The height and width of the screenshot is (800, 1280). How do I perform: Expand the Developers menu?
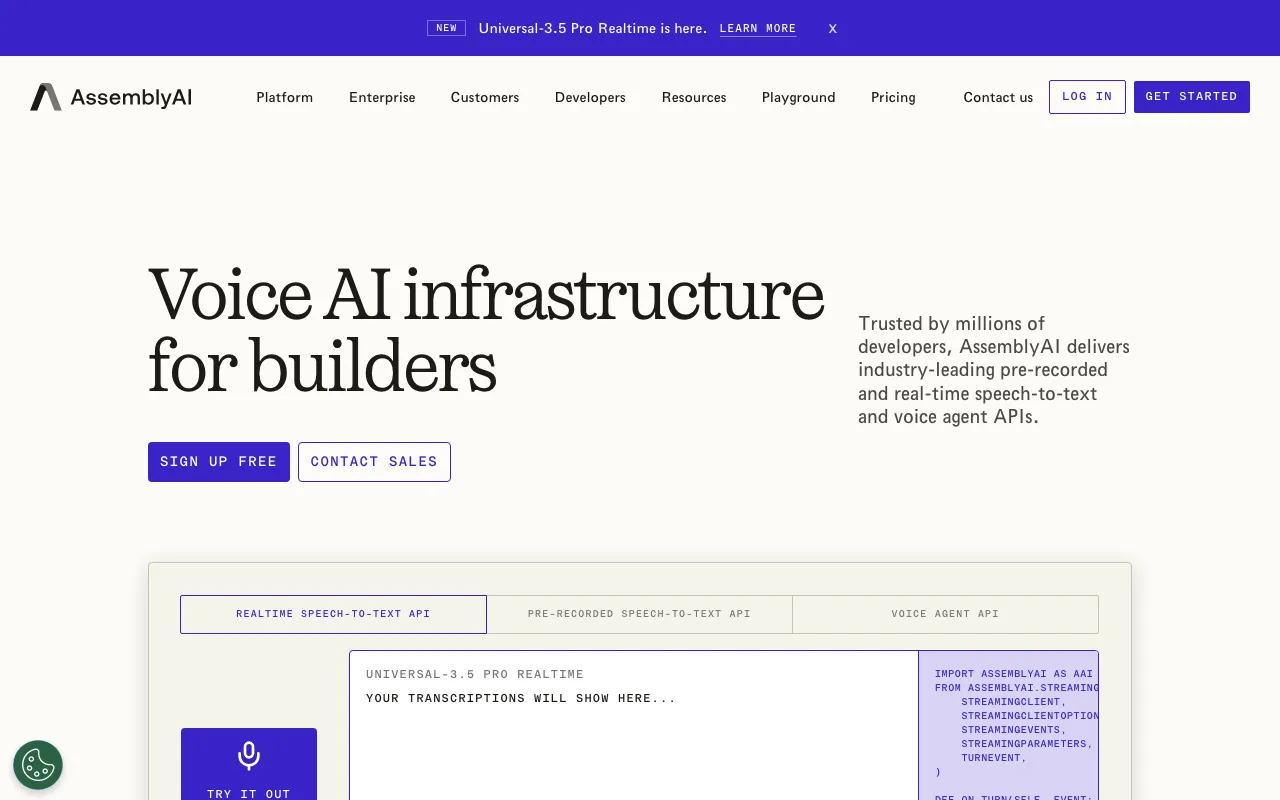pos(590,97)
